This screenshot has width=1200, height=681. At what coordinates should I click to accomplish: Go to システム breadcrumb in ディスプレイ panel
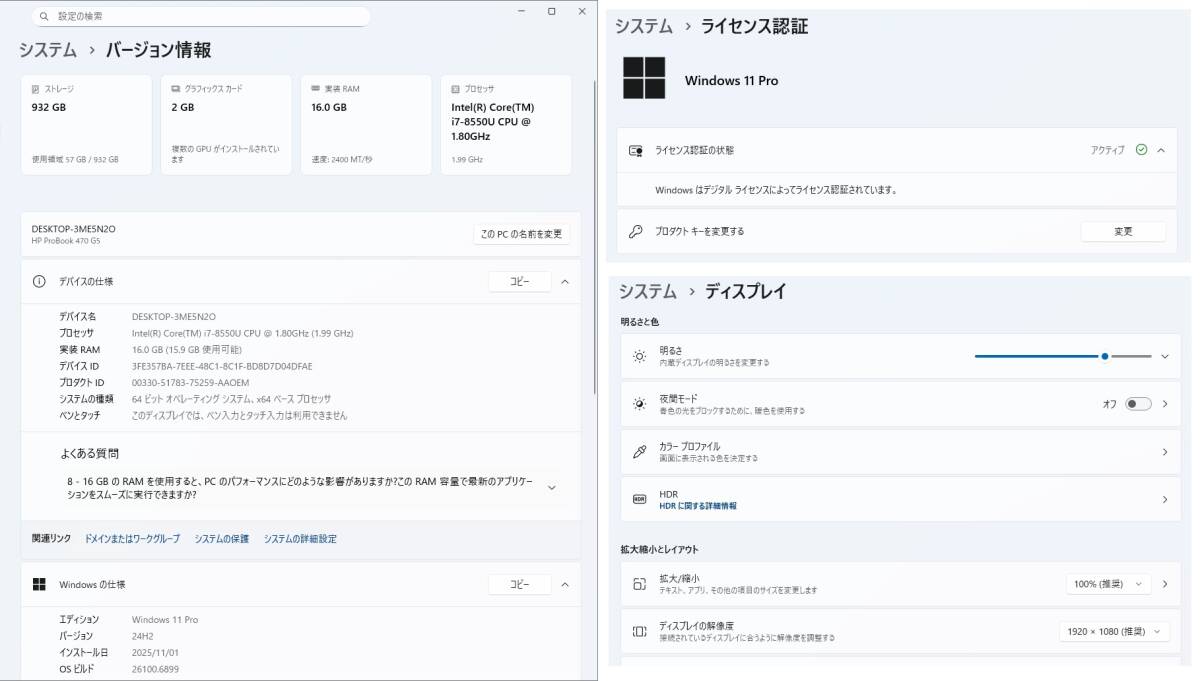(647, 291)
